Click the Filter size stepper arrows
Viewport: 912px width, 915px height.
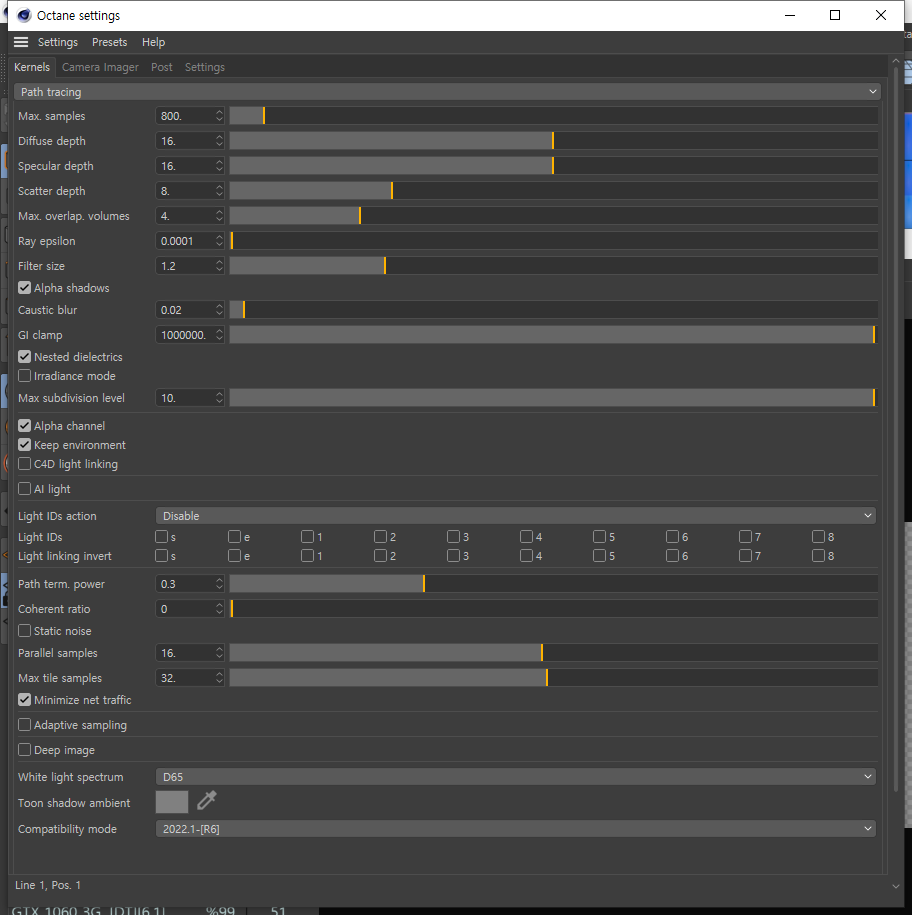coord(219,266)
